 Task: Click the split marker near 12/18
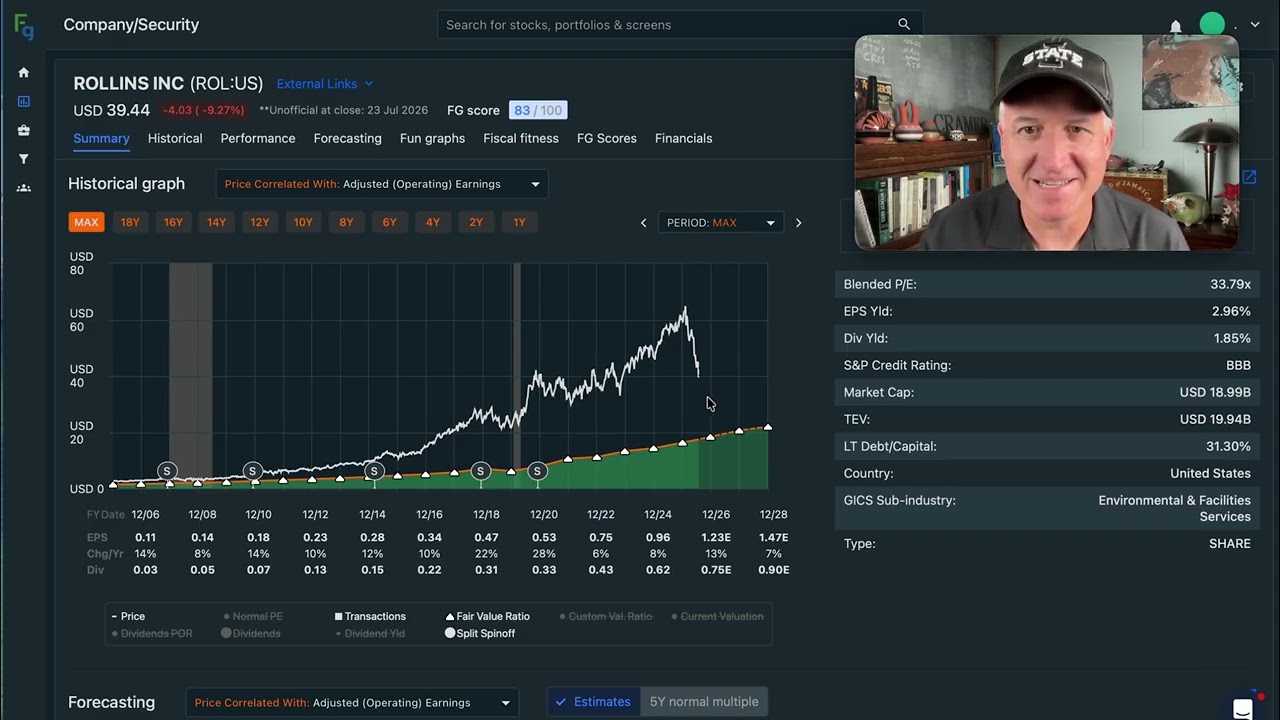coord(480,471)
